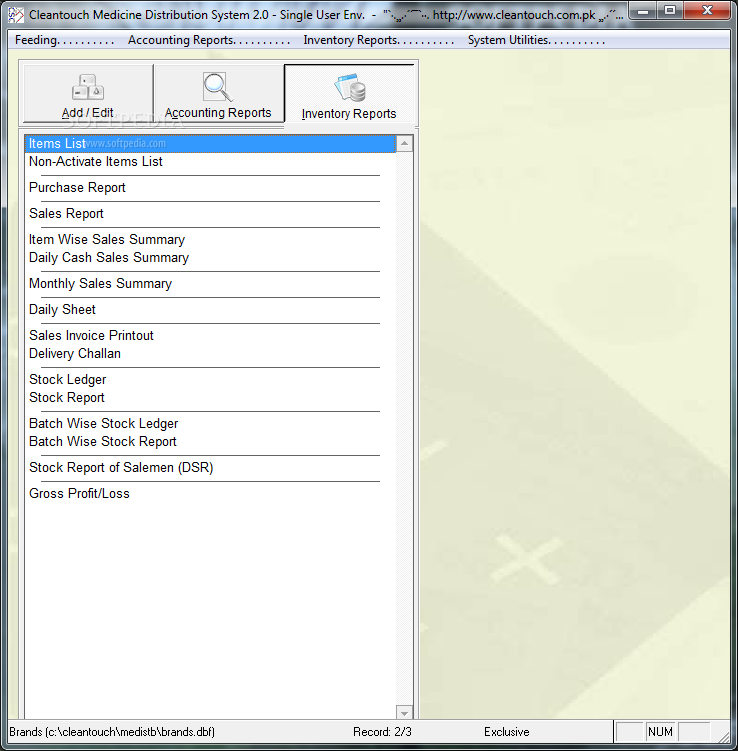Select Batch Wise Stock Report
This screenshot has height=751, width=738.
click(x=102, y=442)
